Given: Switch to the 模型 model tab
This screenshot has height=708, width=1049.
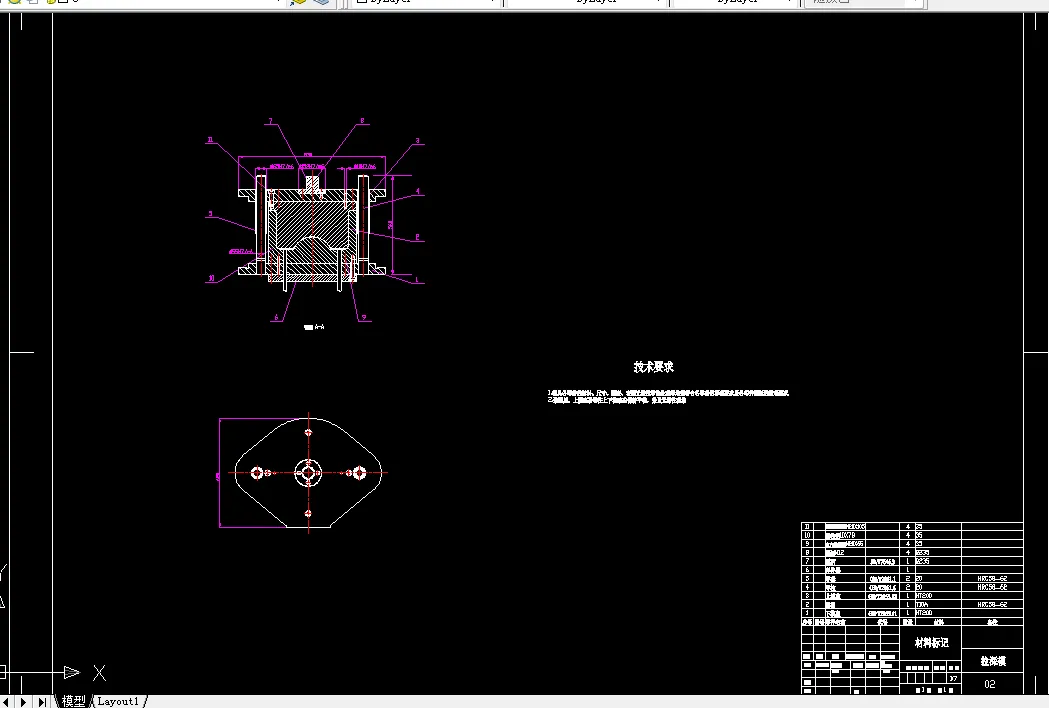Looking at the screenshot, I should tap(74, 701).
